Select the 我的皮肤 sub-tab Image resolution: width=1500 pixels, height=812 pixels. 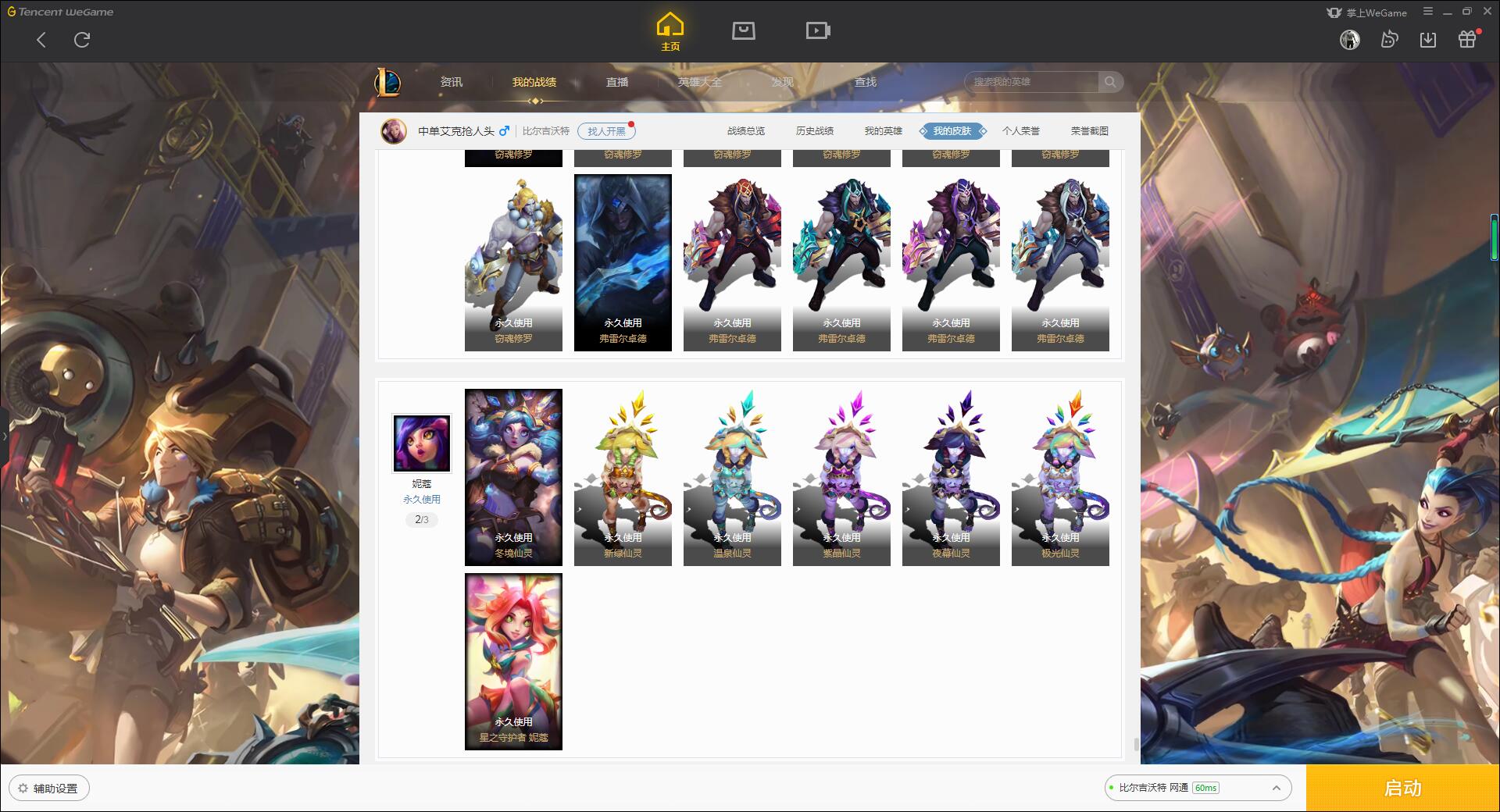point(952,131)
